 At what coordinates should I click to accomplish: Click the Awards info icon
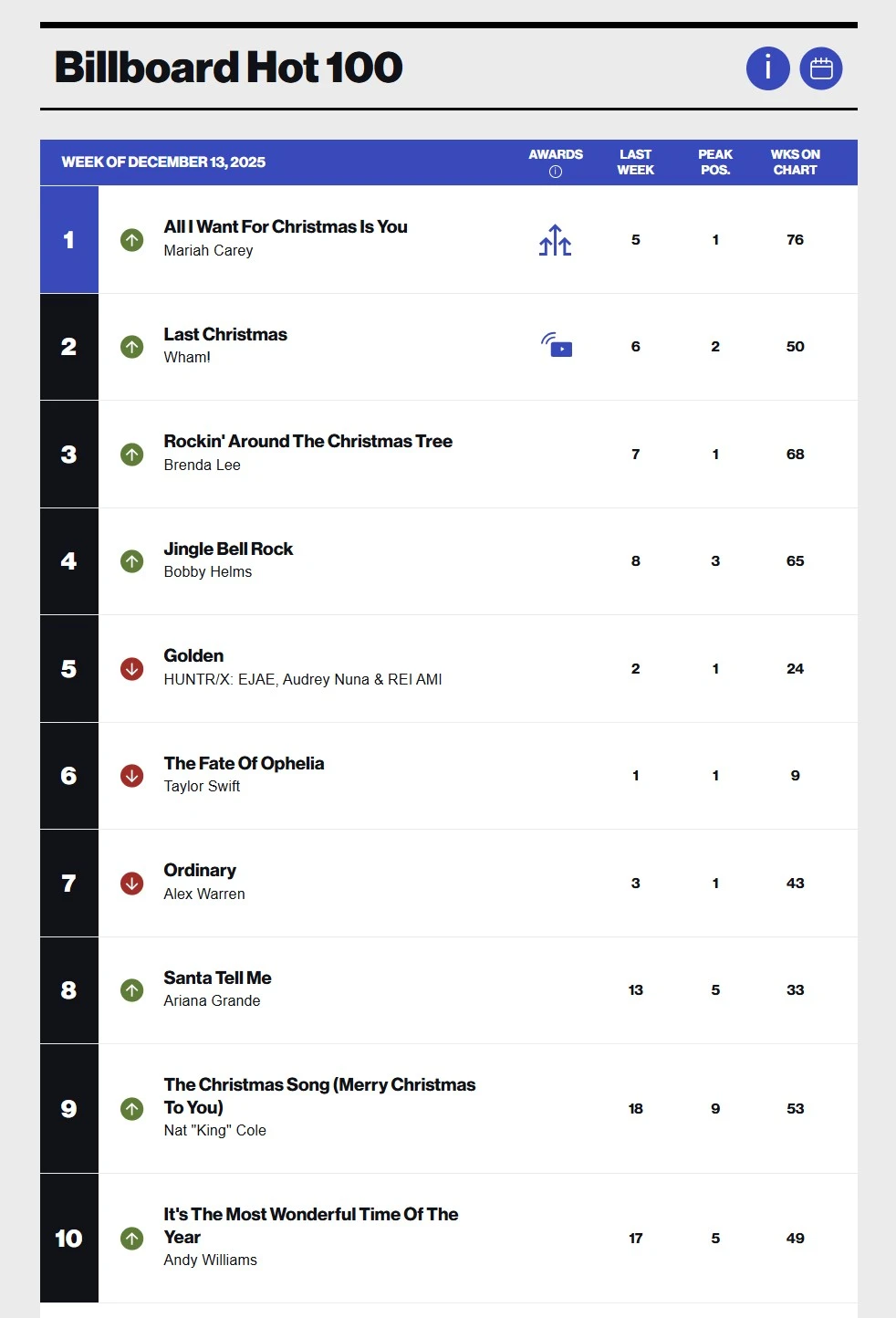(556, 172)
